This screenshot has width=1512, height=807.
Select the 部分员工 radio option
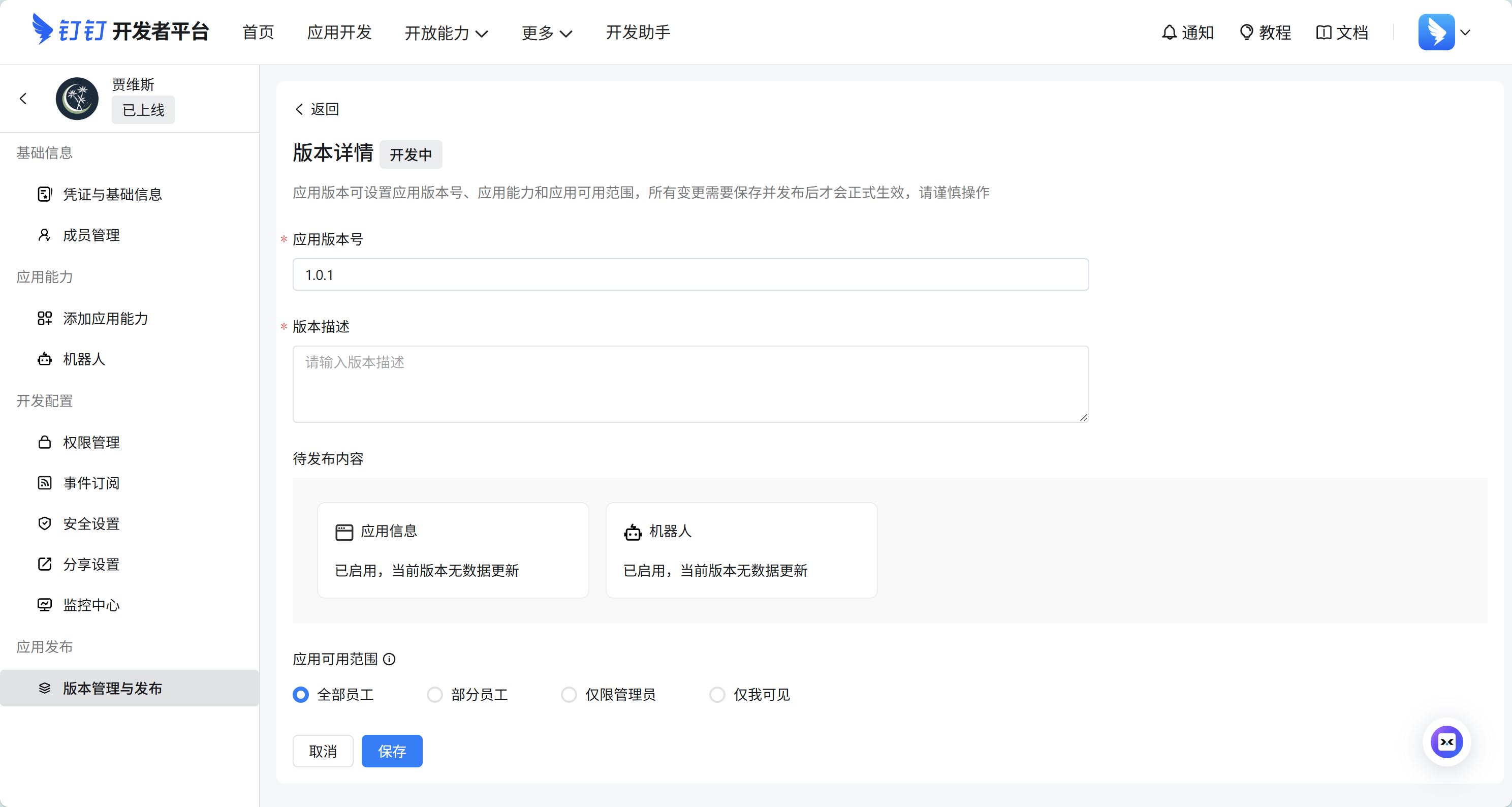pyautogui.click(x=434, y=695)
